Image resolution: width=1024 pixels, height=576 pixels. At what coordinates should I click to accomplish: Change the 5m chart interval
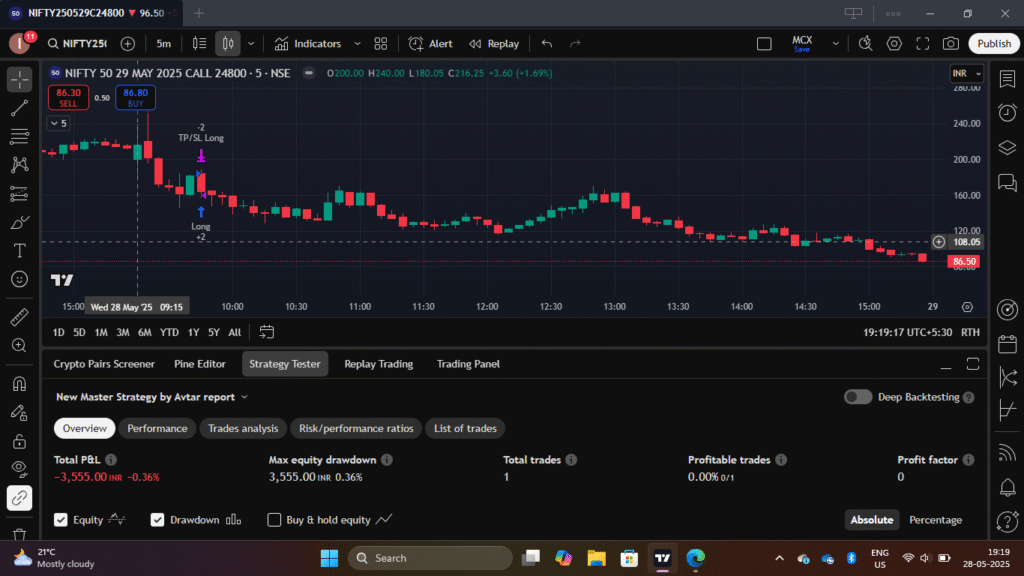coord(163,44)
